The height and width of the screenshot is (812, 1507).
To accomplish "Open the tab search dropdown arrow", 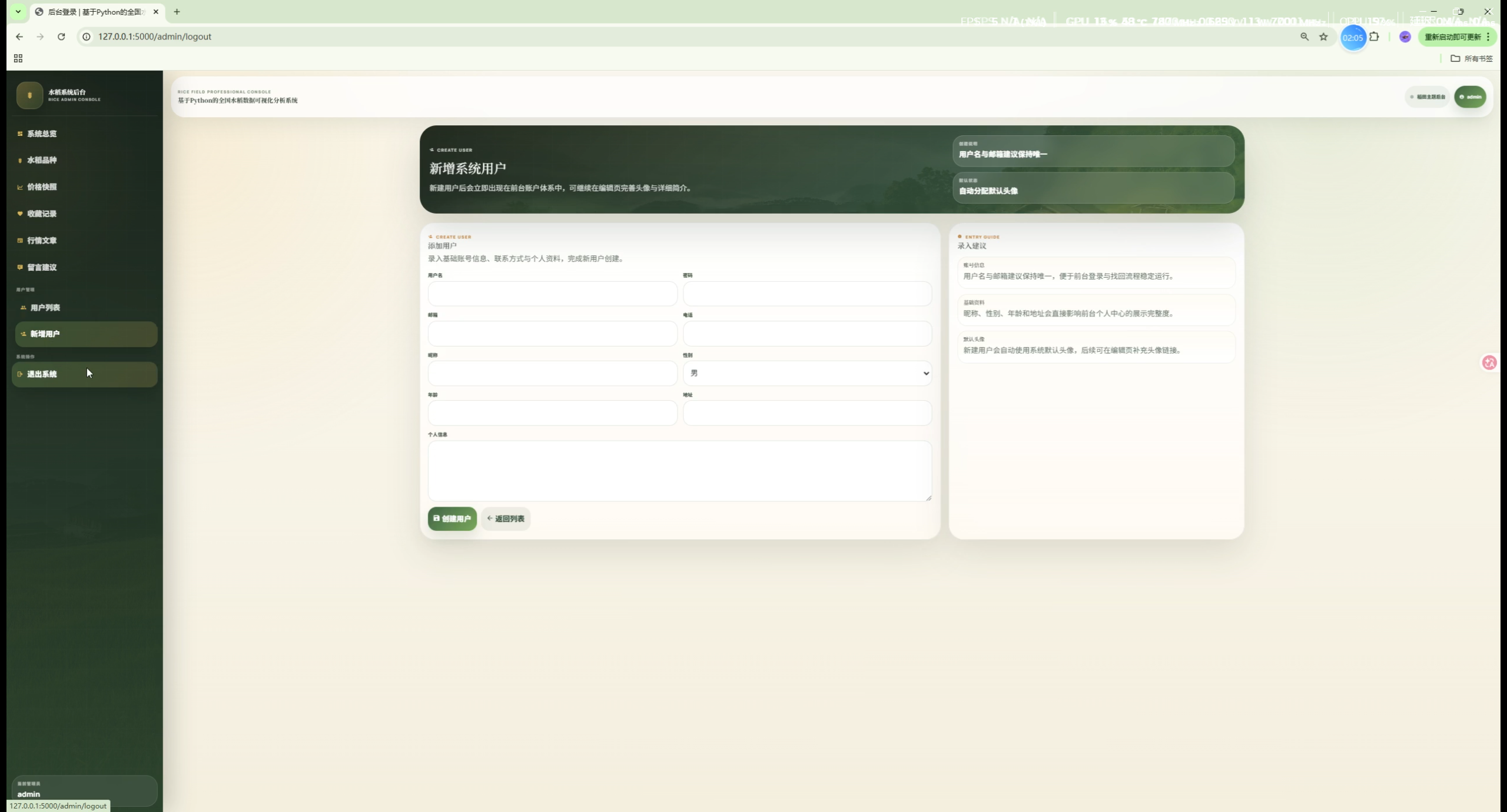I will [18, 12].
